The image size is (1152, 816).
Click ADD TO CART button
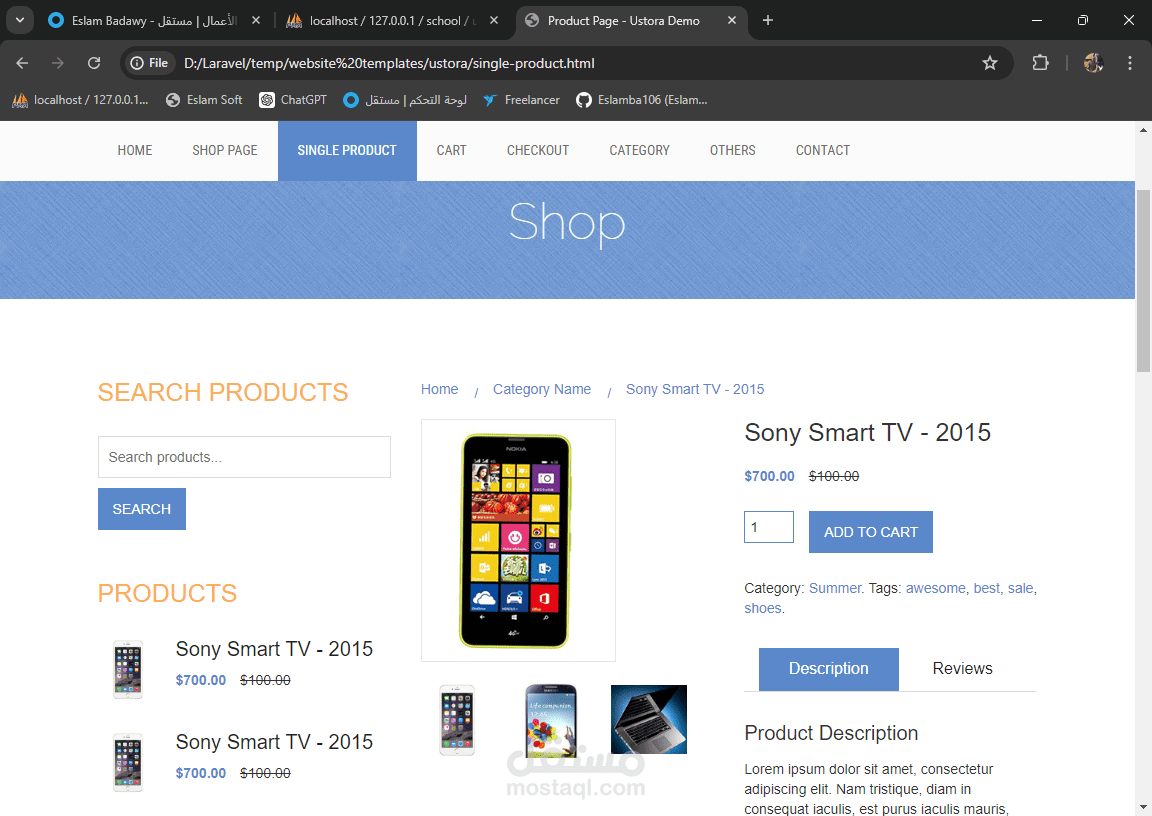[x=871, y=532]
